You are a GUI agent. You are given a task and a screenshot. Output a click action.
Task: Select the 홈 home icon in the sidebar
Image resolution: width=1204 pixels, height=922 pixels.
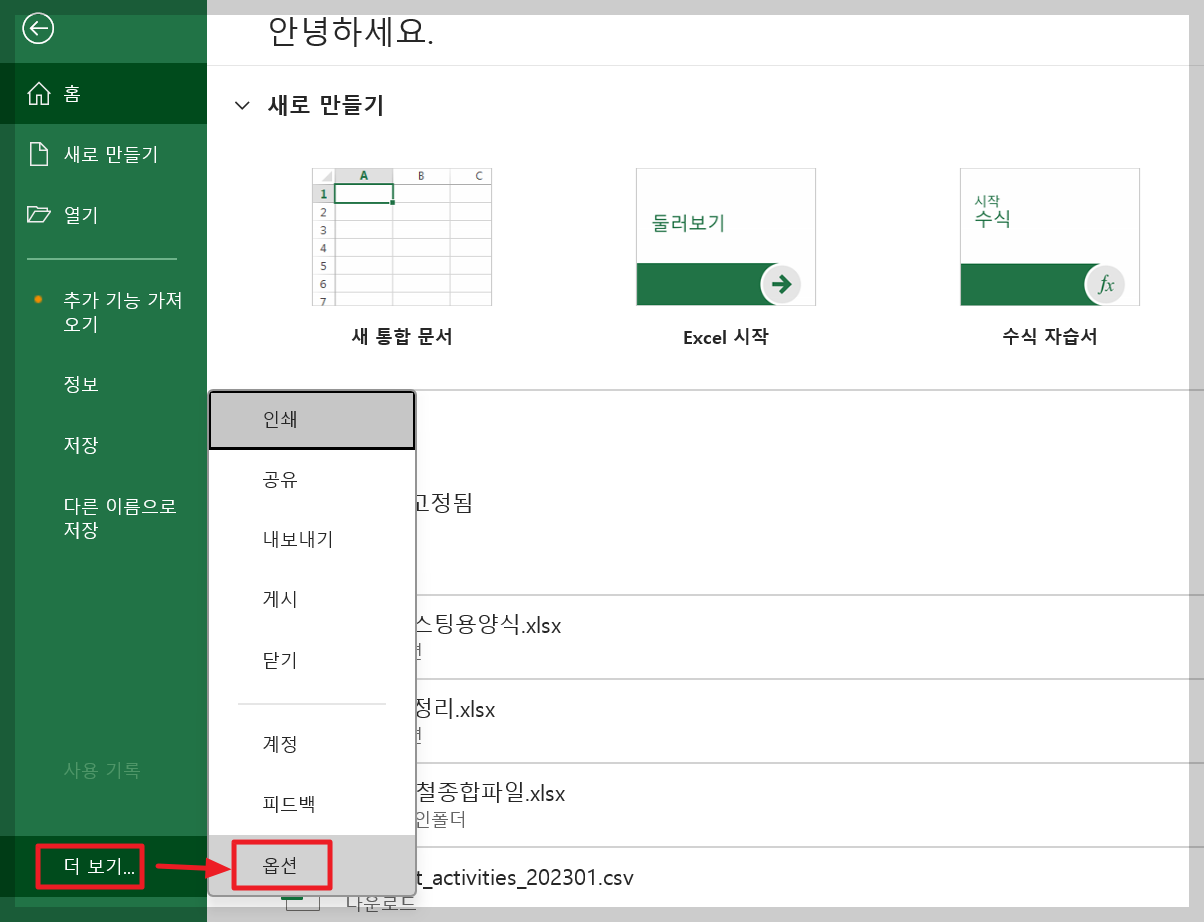pos(39,93)
